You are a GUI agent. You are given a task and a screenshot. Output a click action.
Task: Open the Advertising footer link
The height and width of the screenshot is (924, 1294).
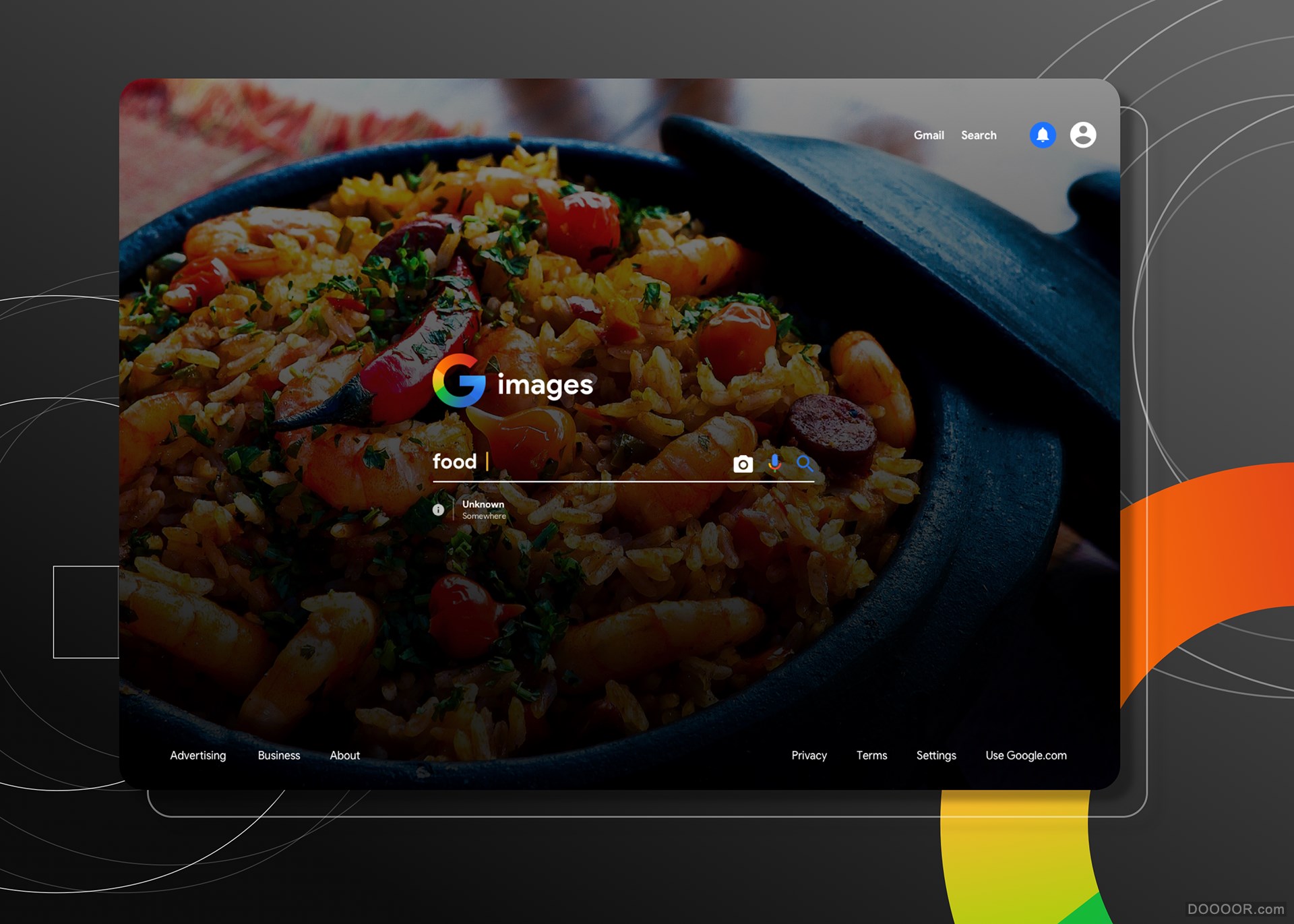tap(198, 756)
